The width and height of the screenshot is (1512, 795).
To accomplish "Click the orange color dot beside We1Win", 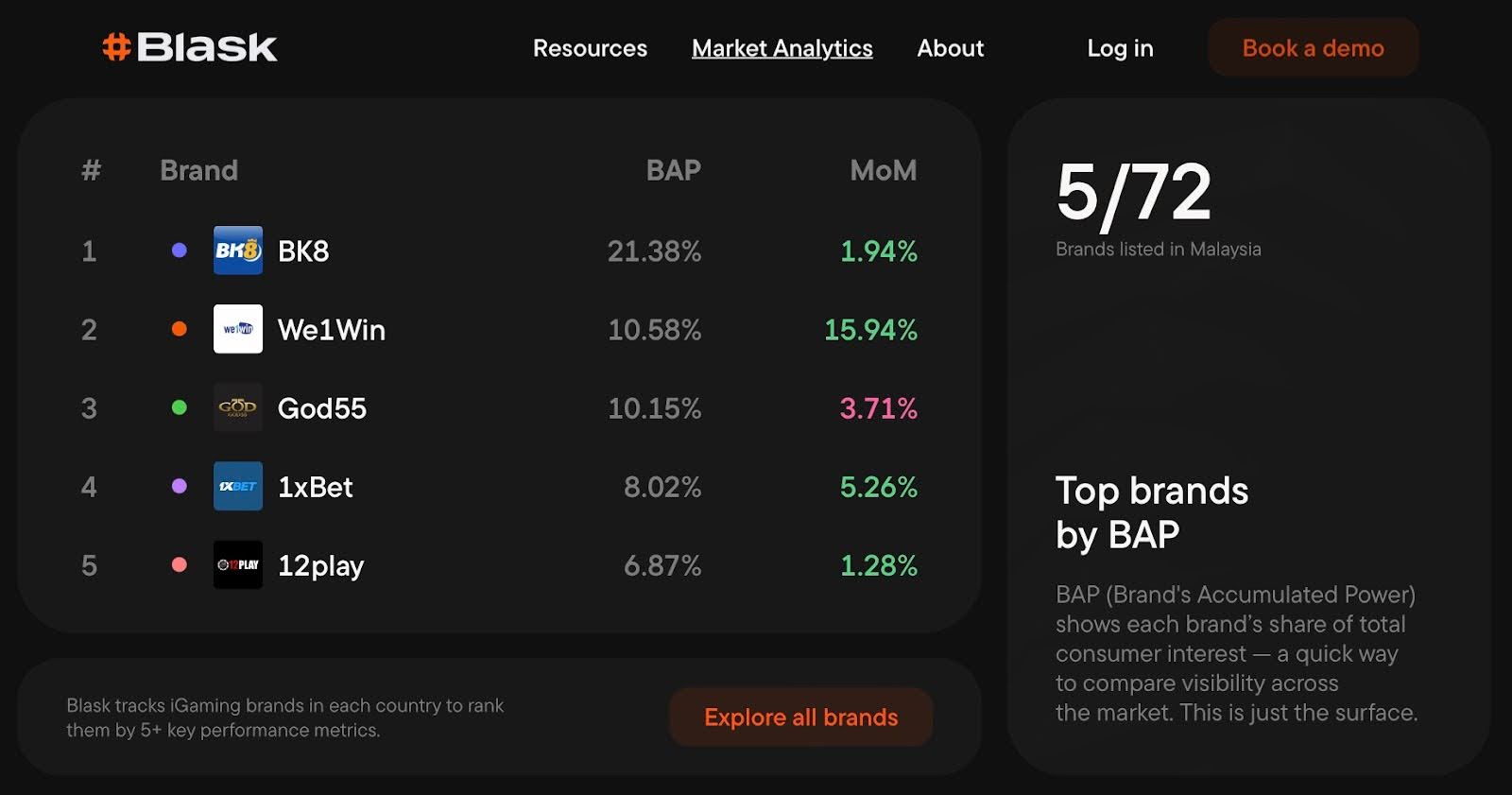I will (179, 329).
